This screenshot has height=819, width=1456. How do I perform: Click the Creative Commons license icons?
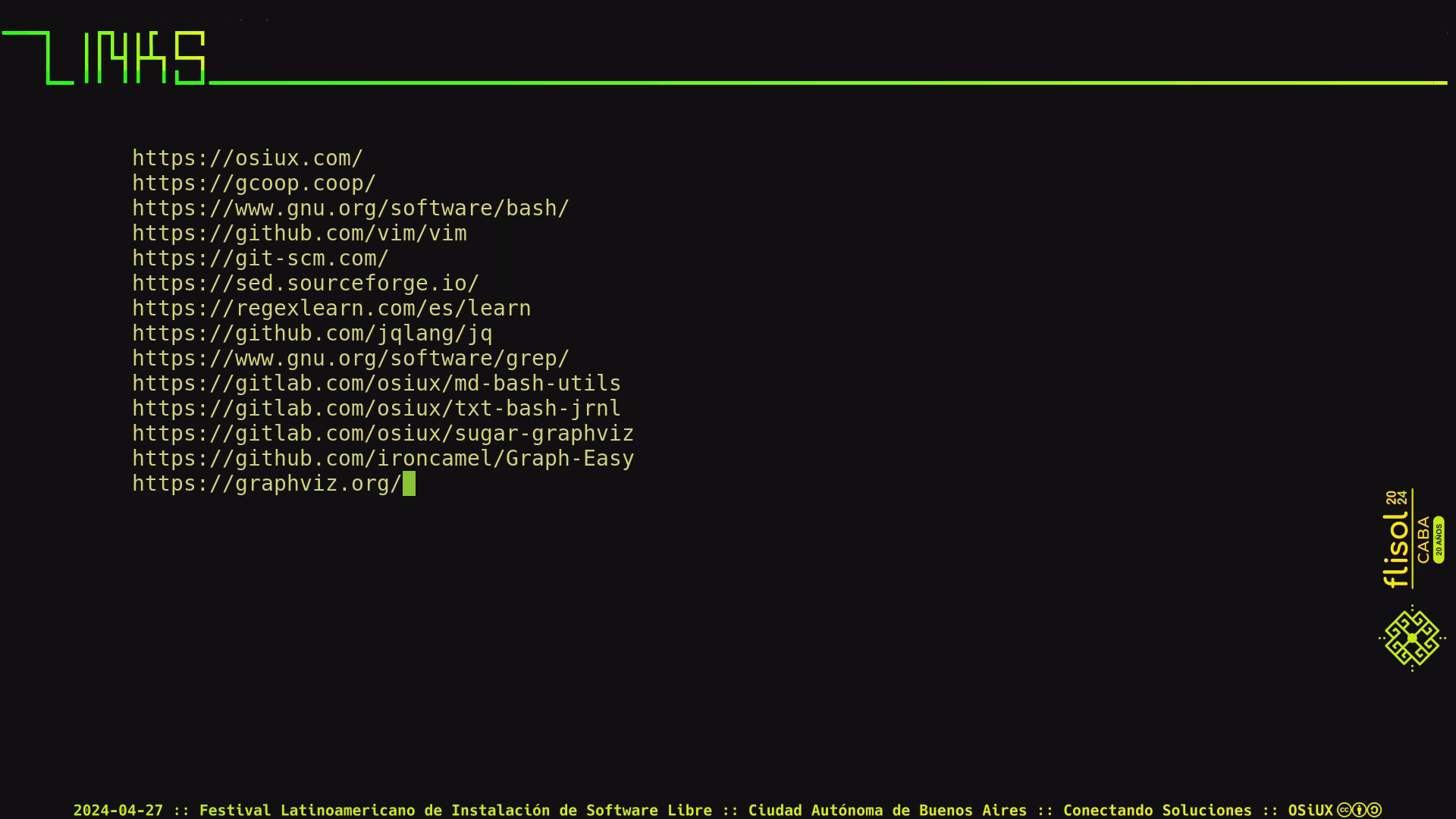pyautogui.click(x=1359, y=810)
